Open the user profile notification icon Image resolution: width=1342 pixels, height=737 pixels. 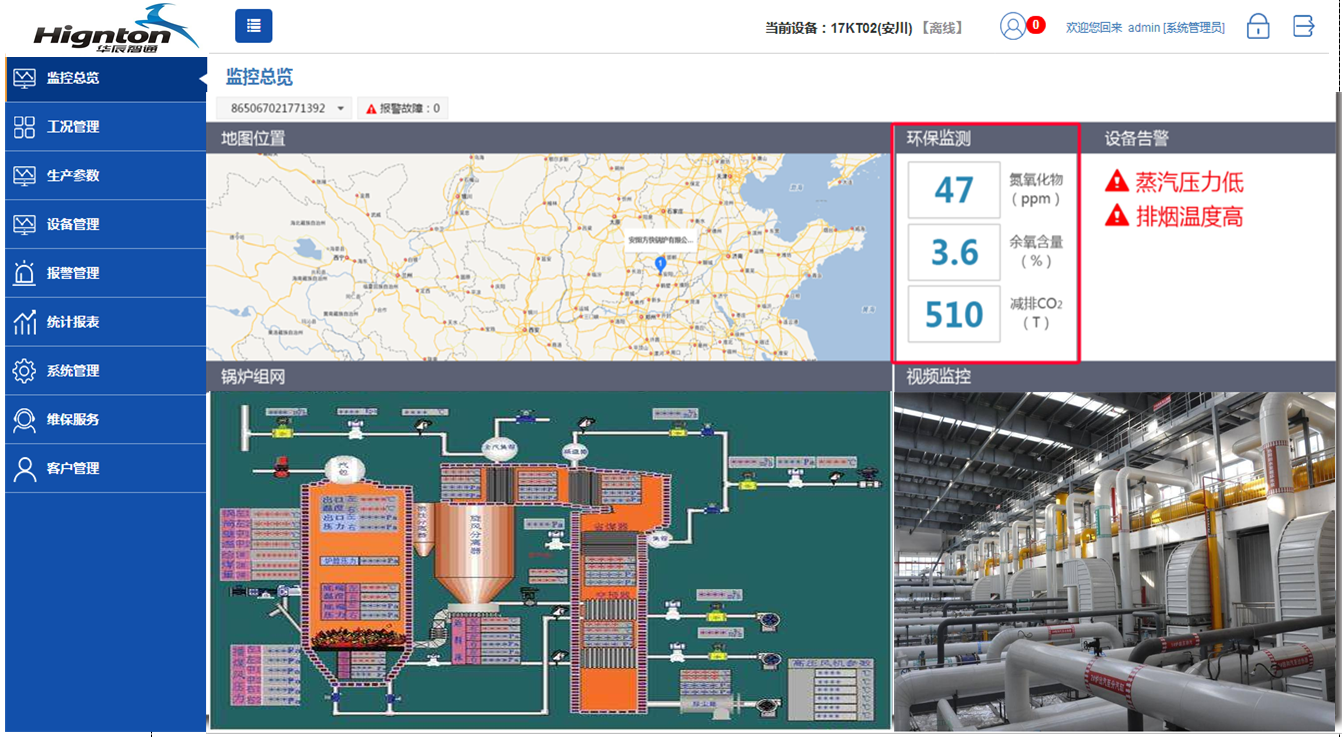point(1013,27)
